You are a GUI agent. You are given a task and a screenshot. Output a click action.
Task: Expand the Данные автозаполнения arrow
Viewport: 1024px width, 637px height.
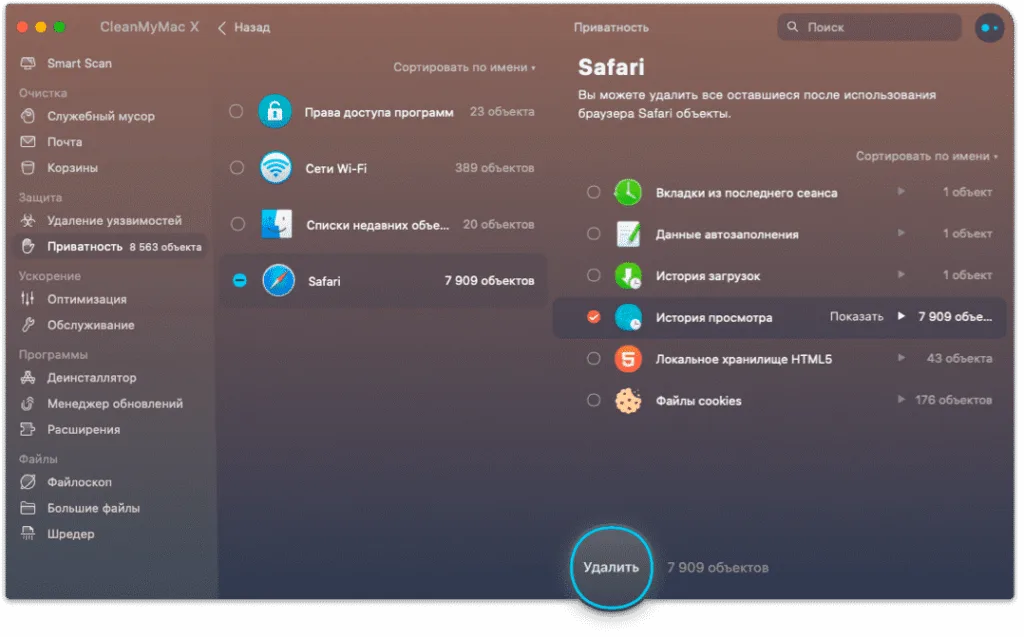901,233
